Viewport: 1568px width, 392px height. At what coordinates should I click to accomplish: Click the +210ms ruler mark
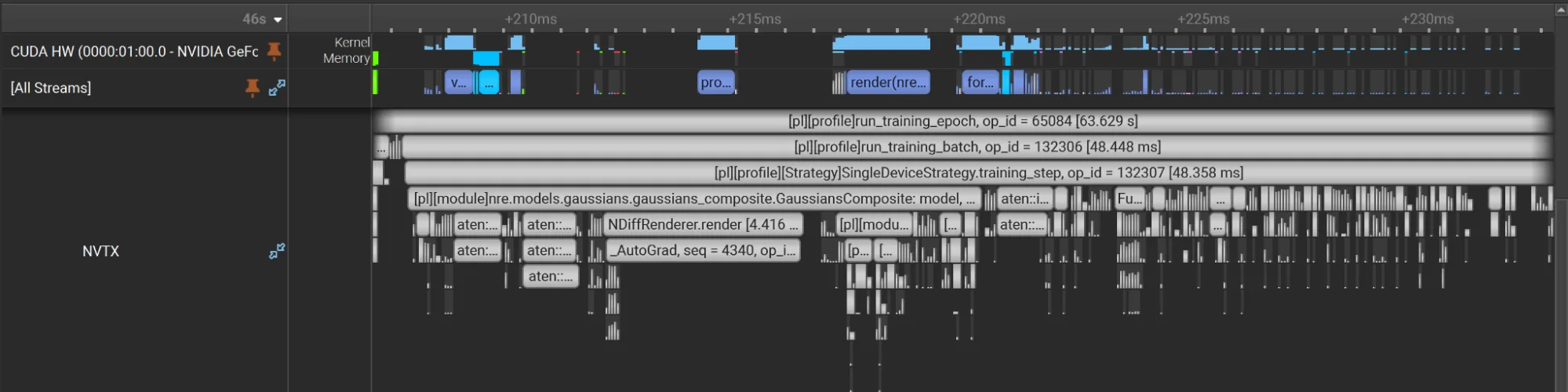tap(531, 19)
